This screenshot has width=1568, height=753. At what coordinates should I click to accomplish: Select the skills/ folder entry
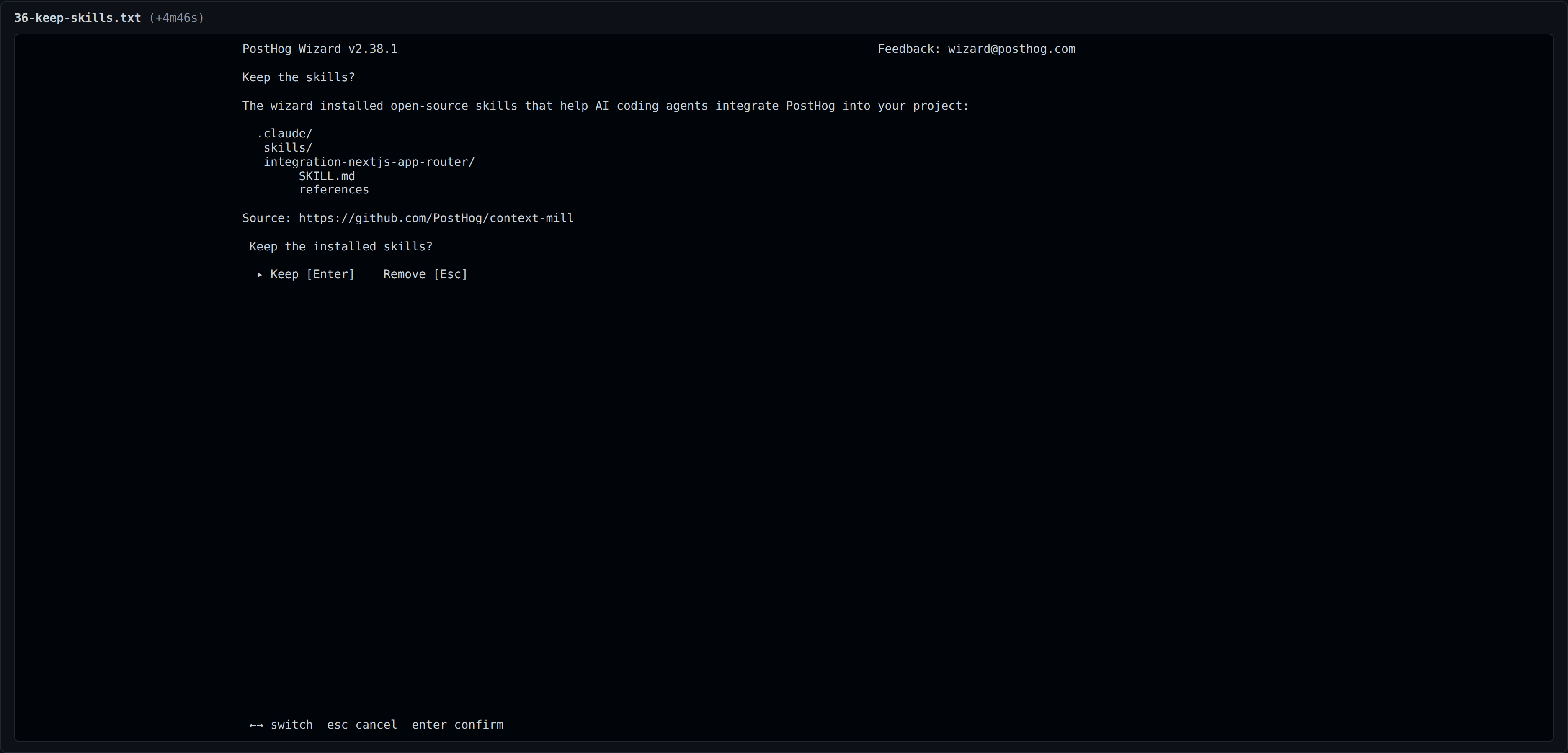pyautogui.click(x=288, y=148)
